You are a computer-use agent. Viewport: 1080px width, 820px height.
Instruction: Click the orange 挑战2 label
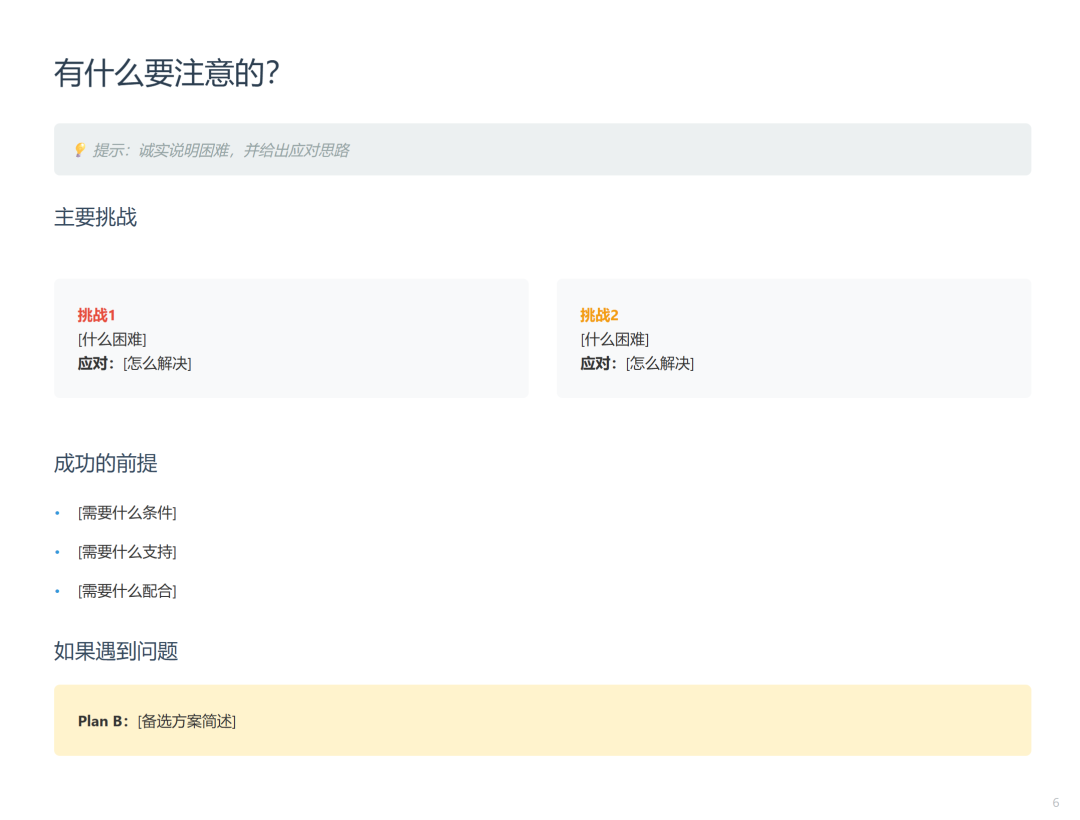click(599, 315)
